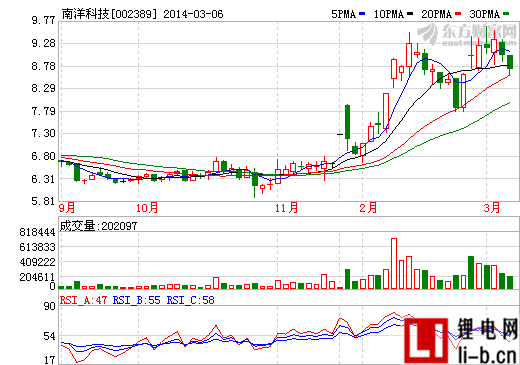Image resolution: width=520 pixels, height=365 pixels.
Task: Click the date 2014-03-06 in header
Action: tap(193, 14)
